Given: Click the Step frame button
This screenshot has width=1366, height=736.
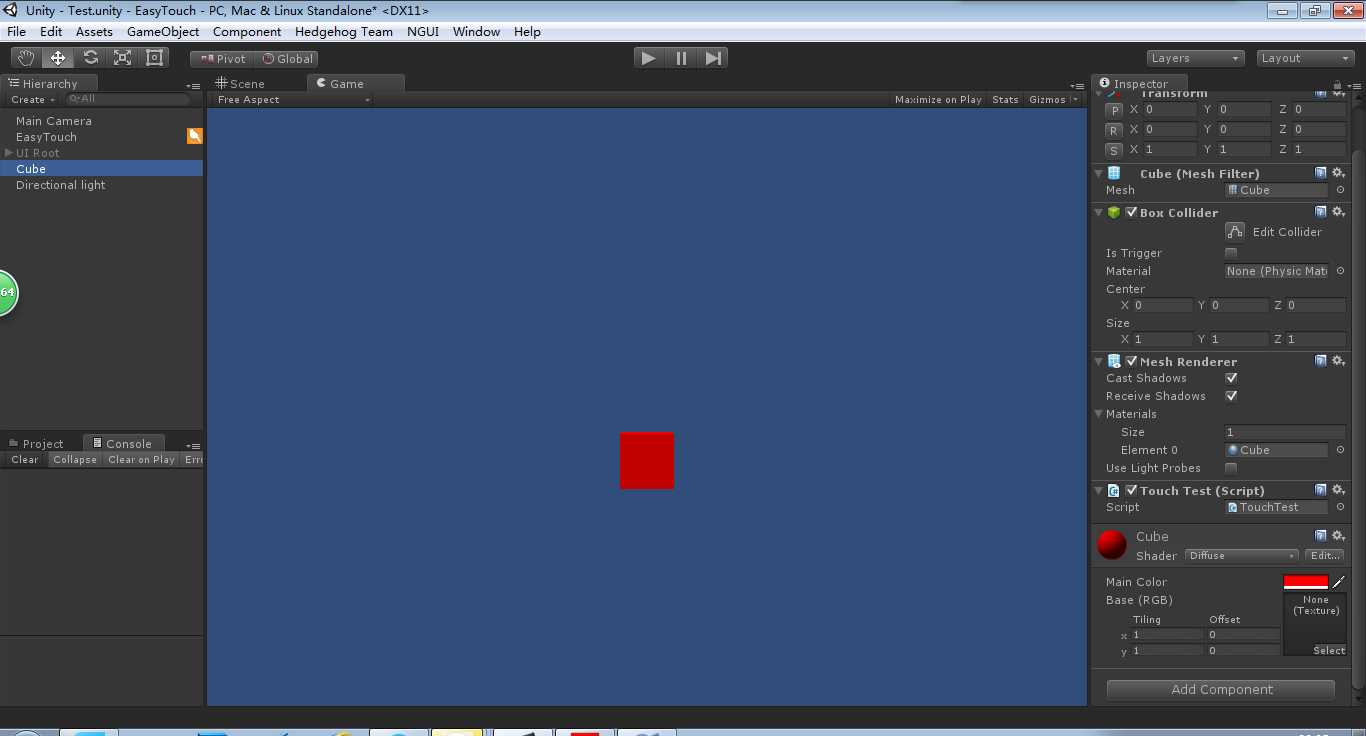Looking at the screenshot, I should coord(713,58).
